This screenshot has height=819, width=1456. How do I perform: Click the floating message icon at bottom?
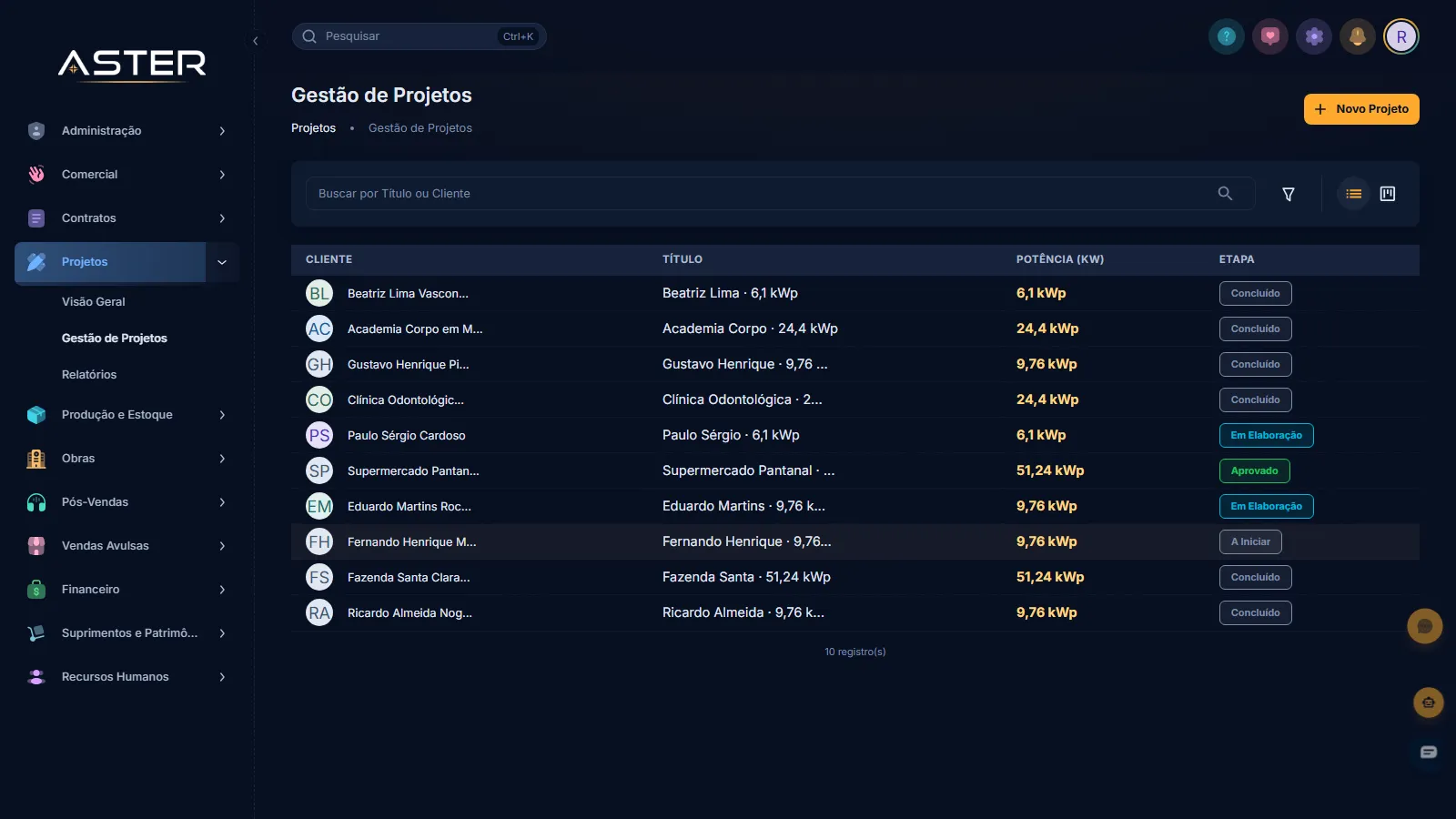pyautogui.click(x=1429, y=752)
